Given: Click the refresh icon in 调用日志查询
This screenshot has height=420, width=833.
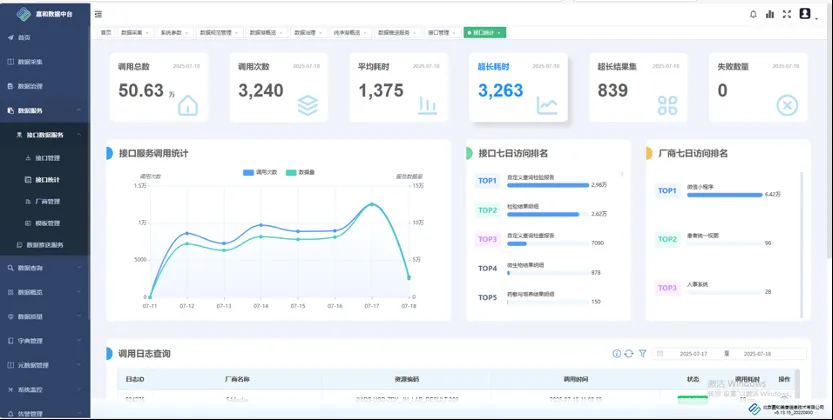Looking at the screenshot, I should [x=629, y=353].
